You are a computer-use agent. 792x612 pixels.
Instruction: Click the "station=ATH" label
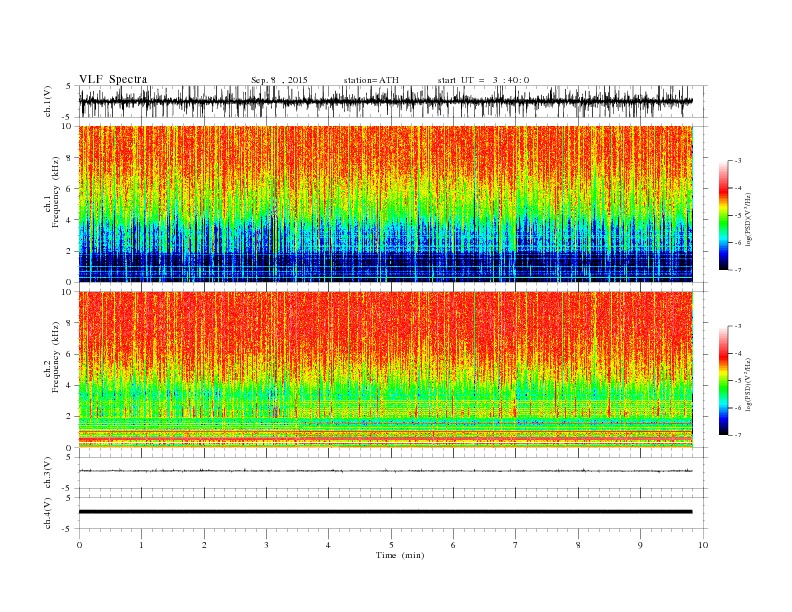(371, 80)
